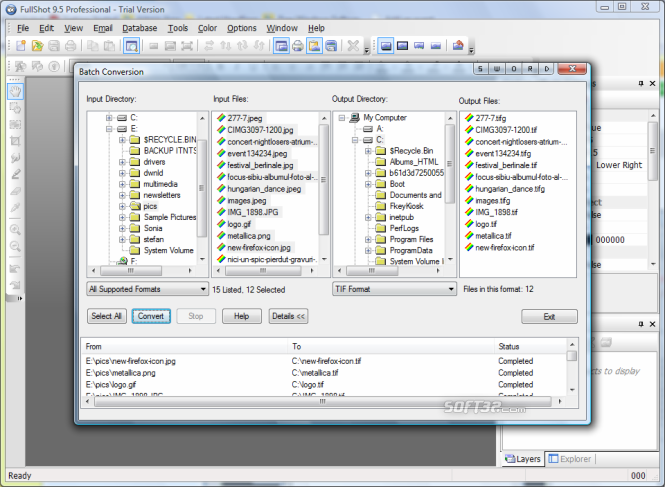Open the Tools menu

[178, 28]
